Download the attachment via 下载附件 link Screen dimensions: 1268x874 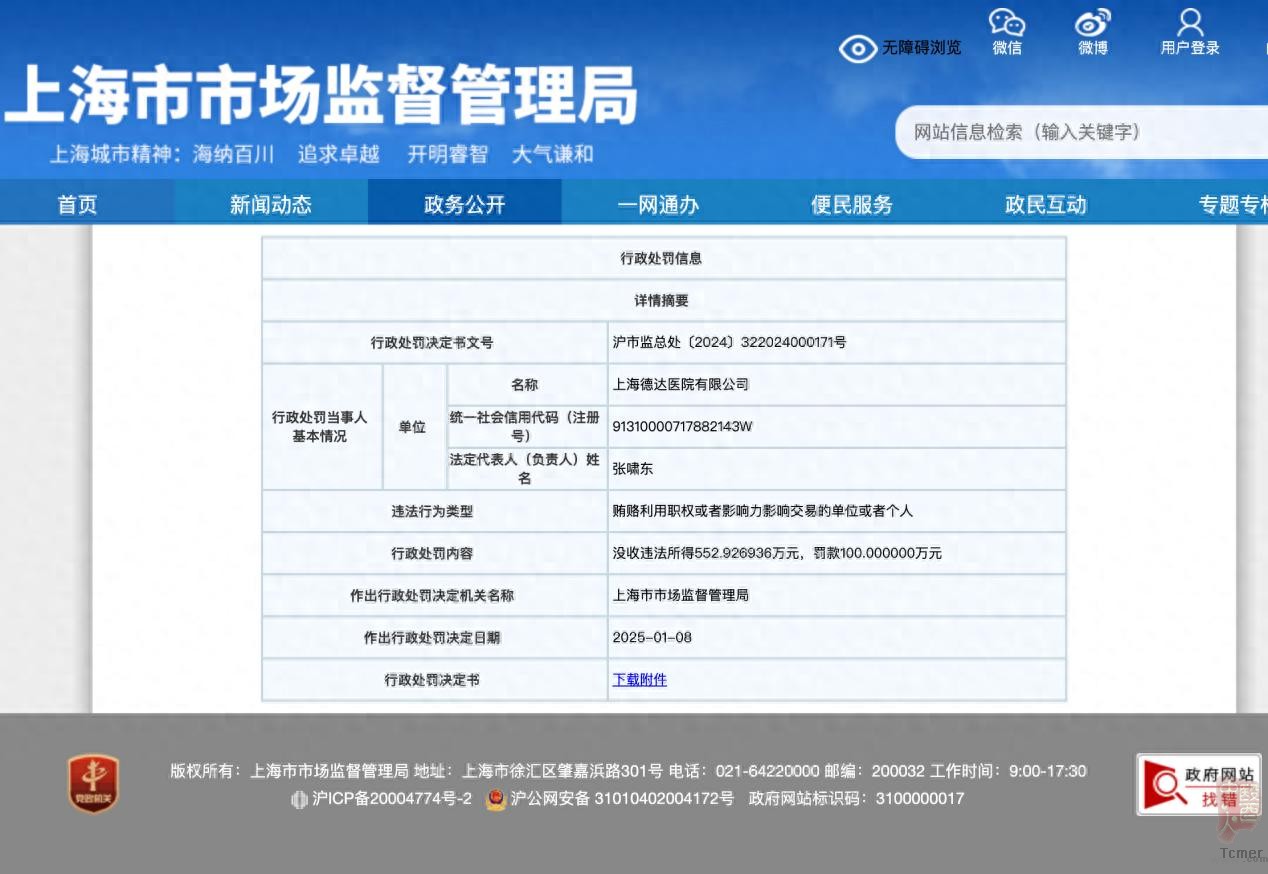click(x=640, y=680)
